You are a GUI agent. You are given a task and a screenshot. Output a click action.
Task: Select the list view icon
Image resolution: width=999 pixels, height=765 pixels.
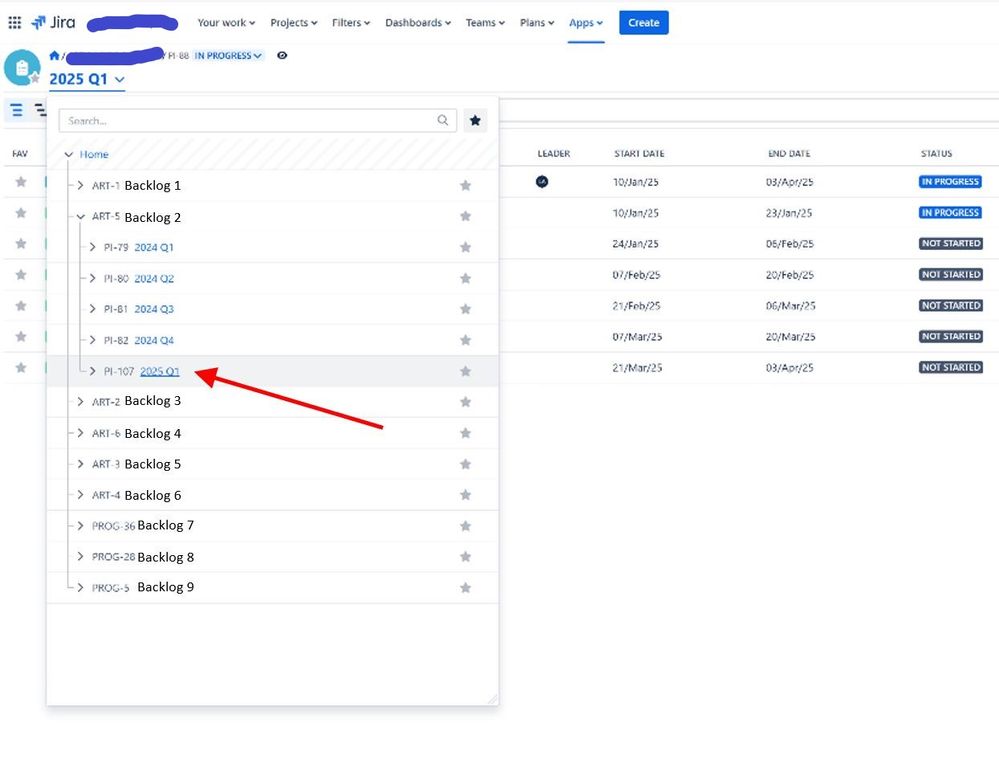(x=17, y=110)
